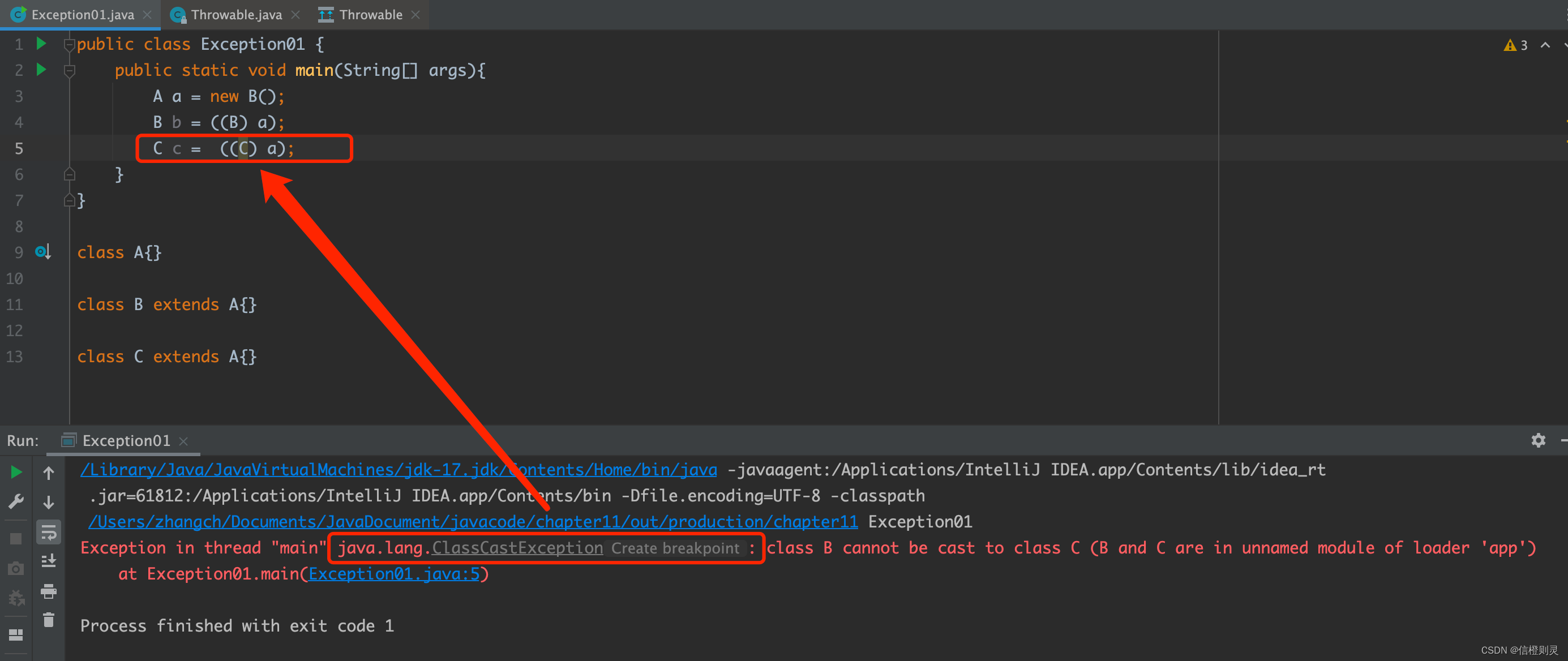Image resolution: width=1568 pixels, height=661 pixels.
Task: Close Exception01 run tab
Action: click(183, 441)
